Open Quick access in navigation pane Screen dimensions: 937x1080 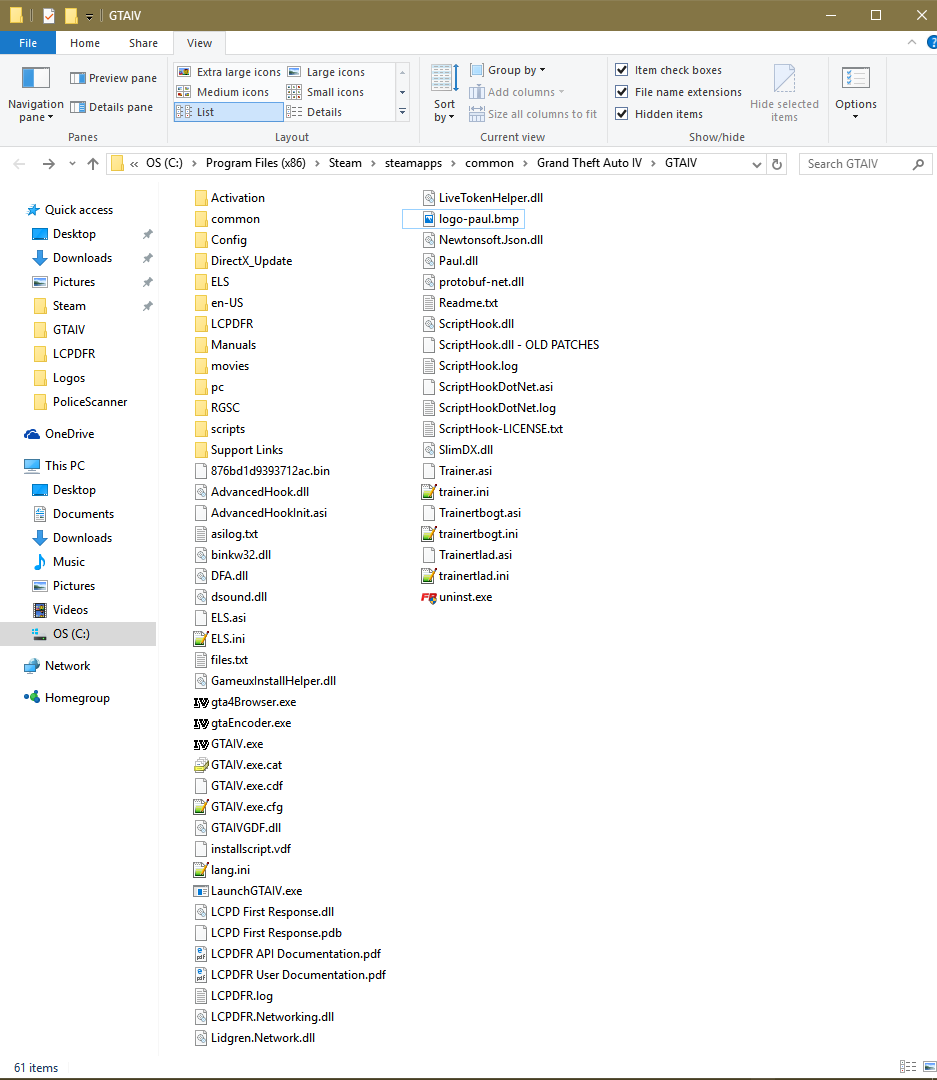tap(79, 210)
